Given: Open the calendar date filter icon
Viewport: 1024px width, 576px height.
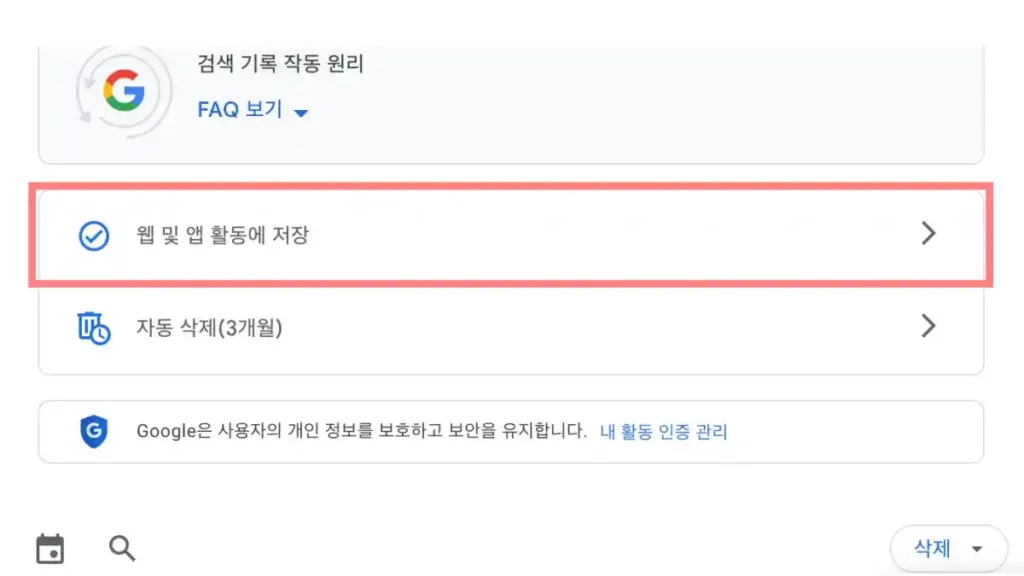Looking at the screenshot, I should [x=50, y=547].
